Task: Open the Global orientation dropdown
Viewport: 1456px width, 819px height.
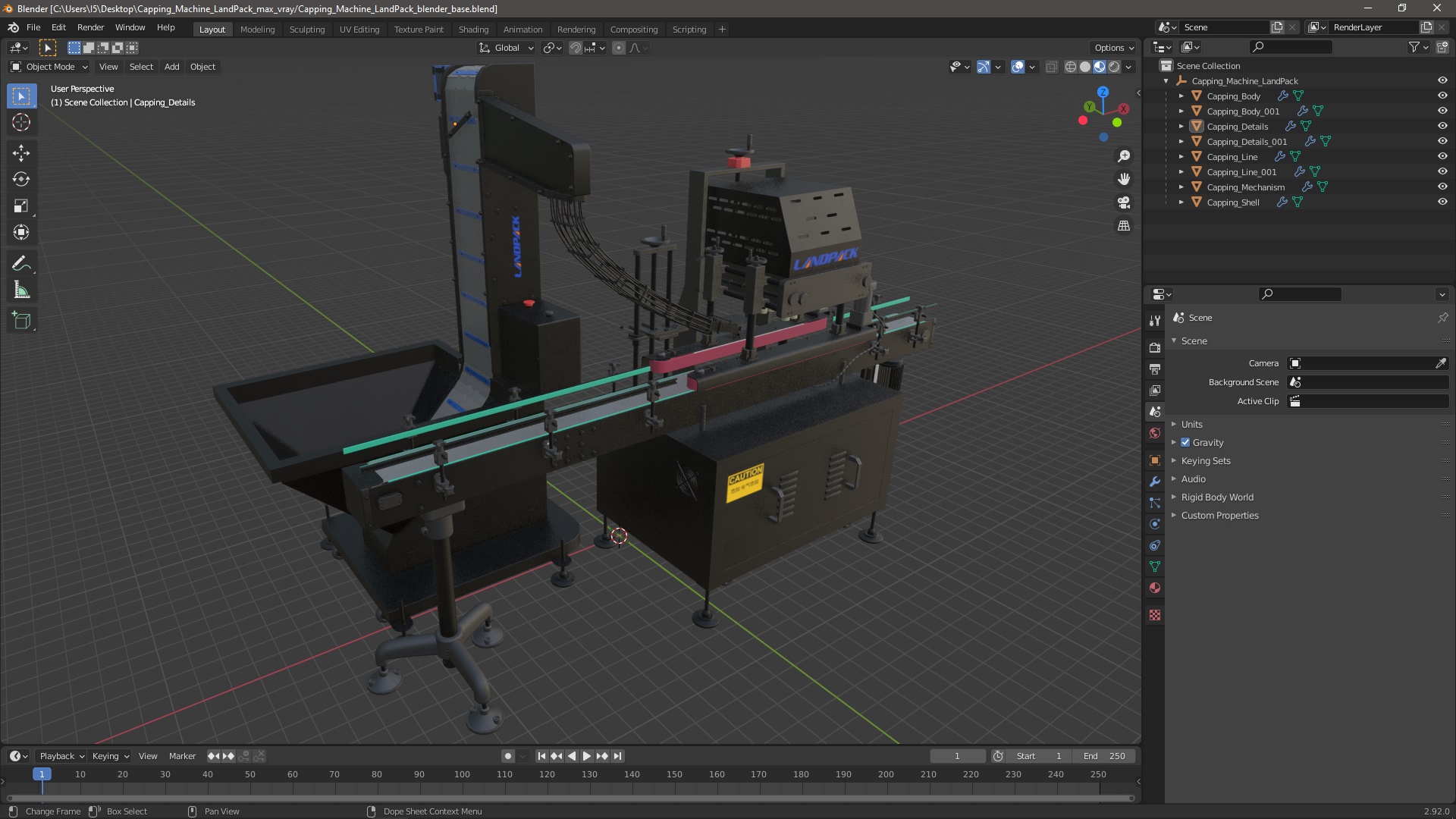Action: click(x=507, y=48)
